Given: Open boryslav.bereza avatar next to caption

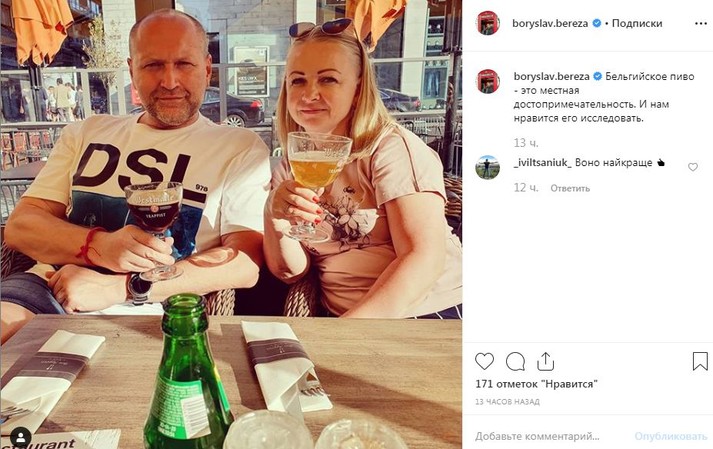Looking at the screenshot, I should click(x=488, y=81).
